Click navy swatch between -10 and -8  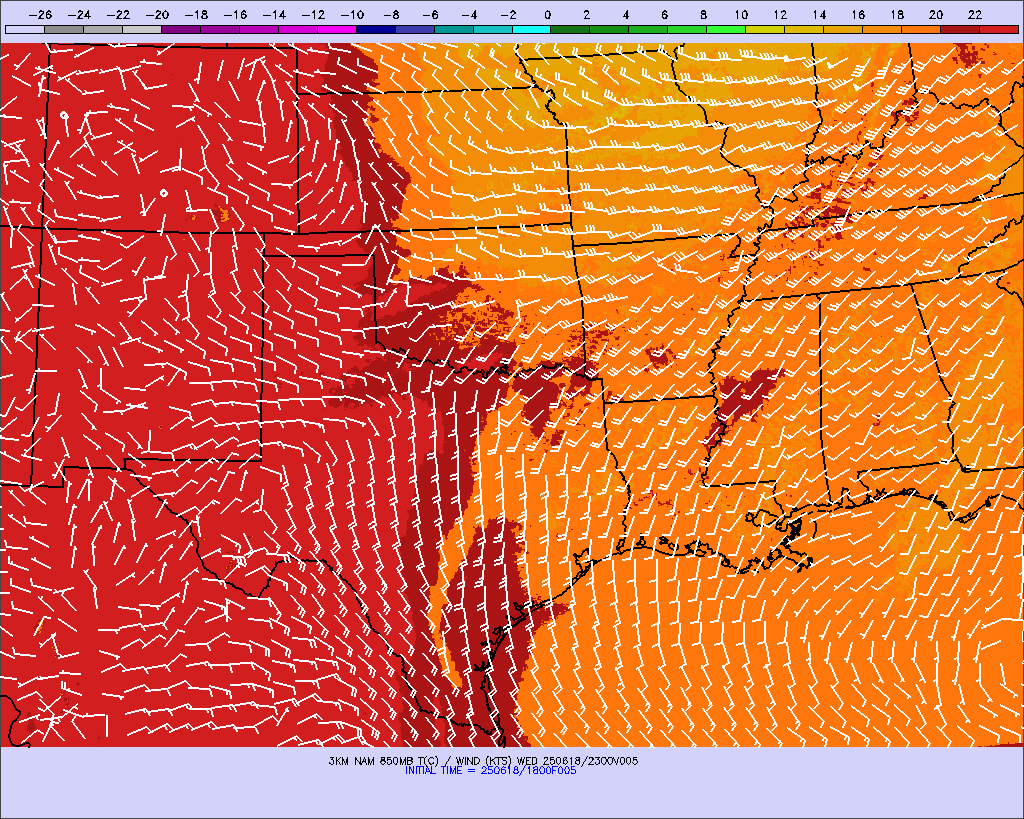click(376, 29)
